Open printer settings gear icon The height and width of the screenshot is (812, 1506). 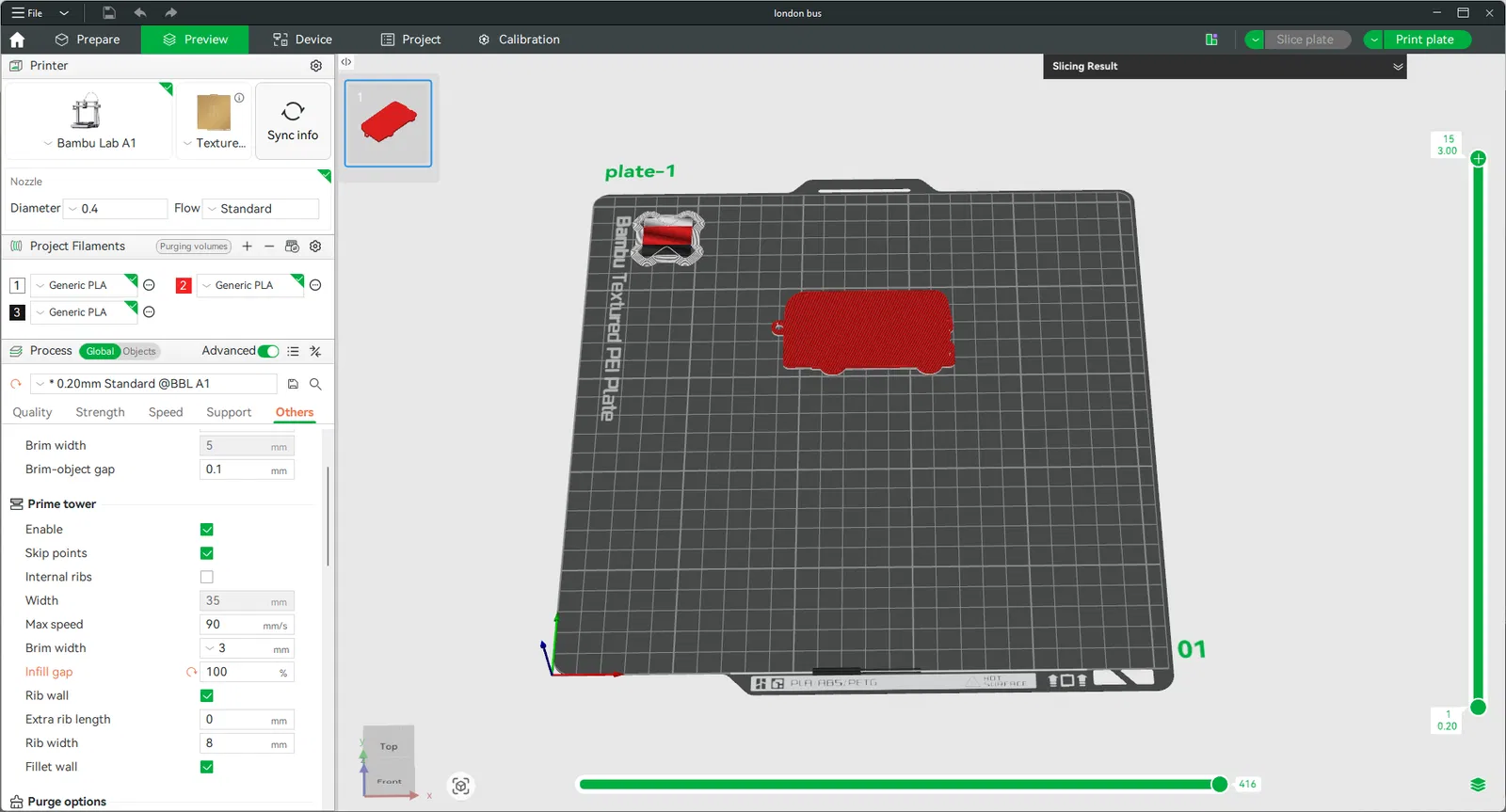click(x=316, y=66)
